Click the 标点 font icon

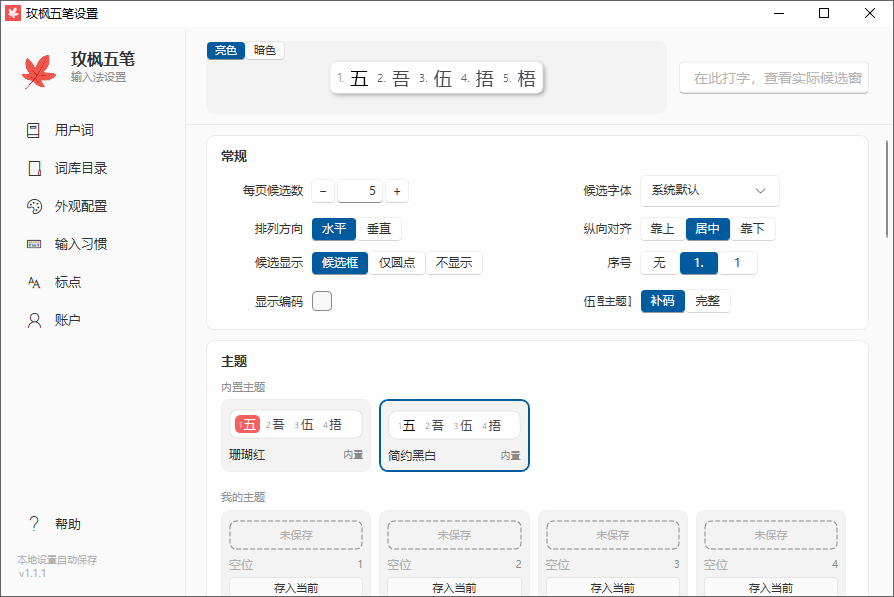pos(34,282)
